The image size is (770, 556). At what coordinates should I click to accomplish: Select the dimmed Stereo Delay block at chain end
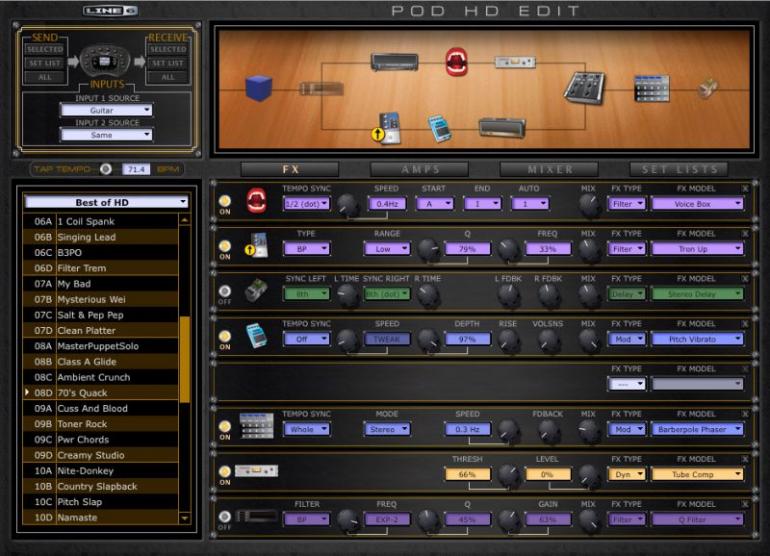pos(707,88)
